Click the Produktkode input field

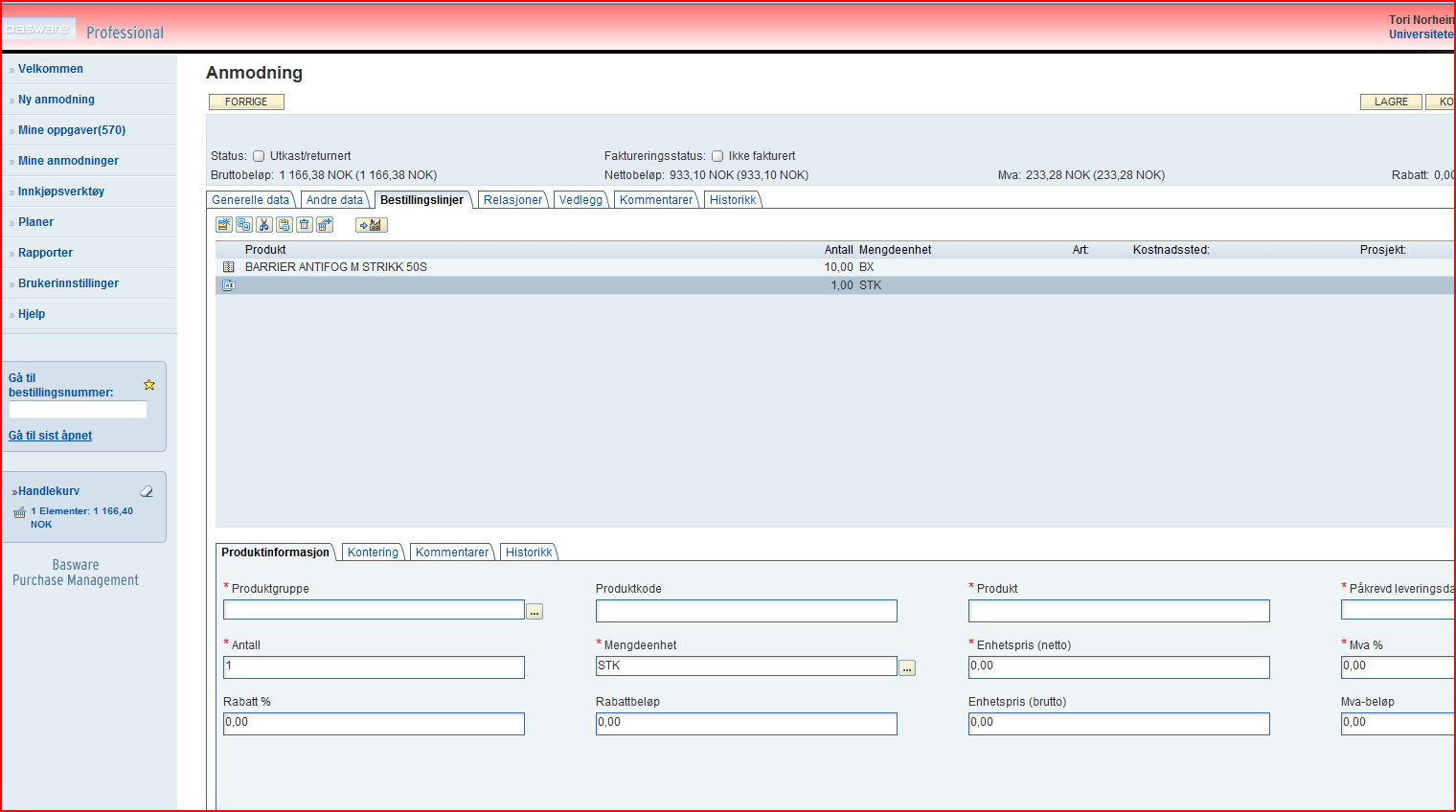[x=746, y=611]
